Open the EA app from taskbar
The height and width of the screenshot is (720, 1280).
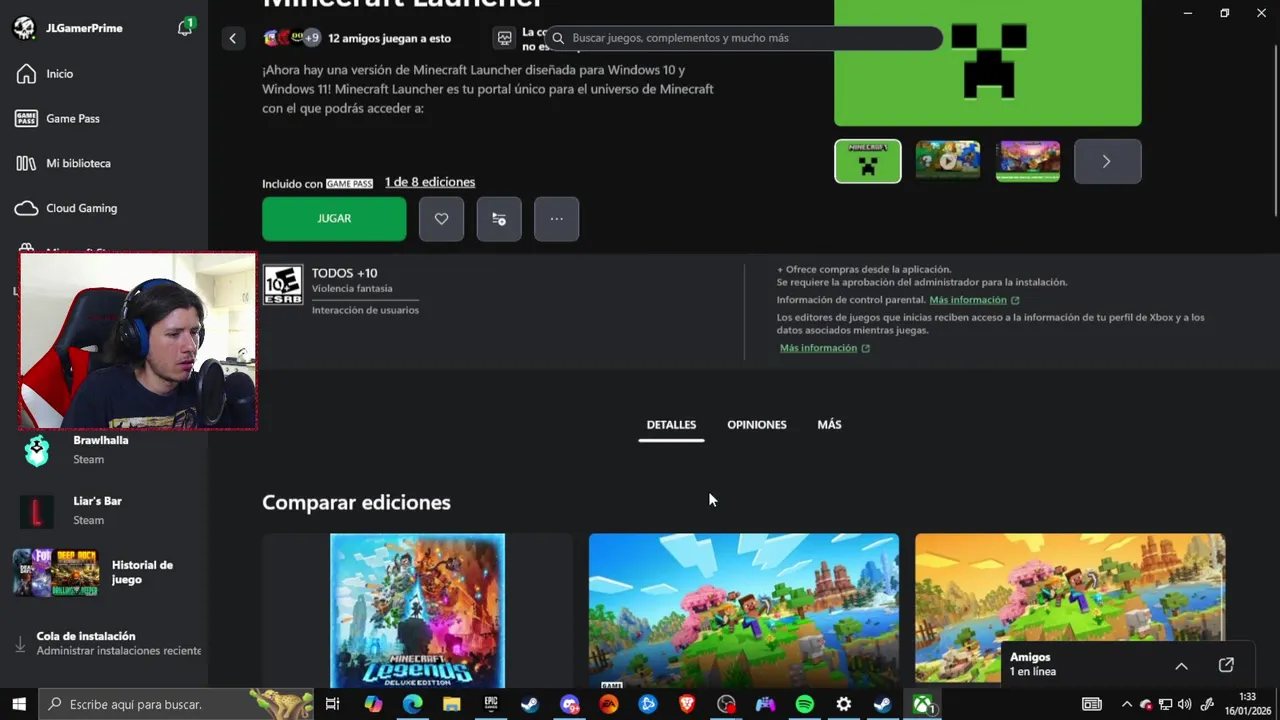point(608,704)
